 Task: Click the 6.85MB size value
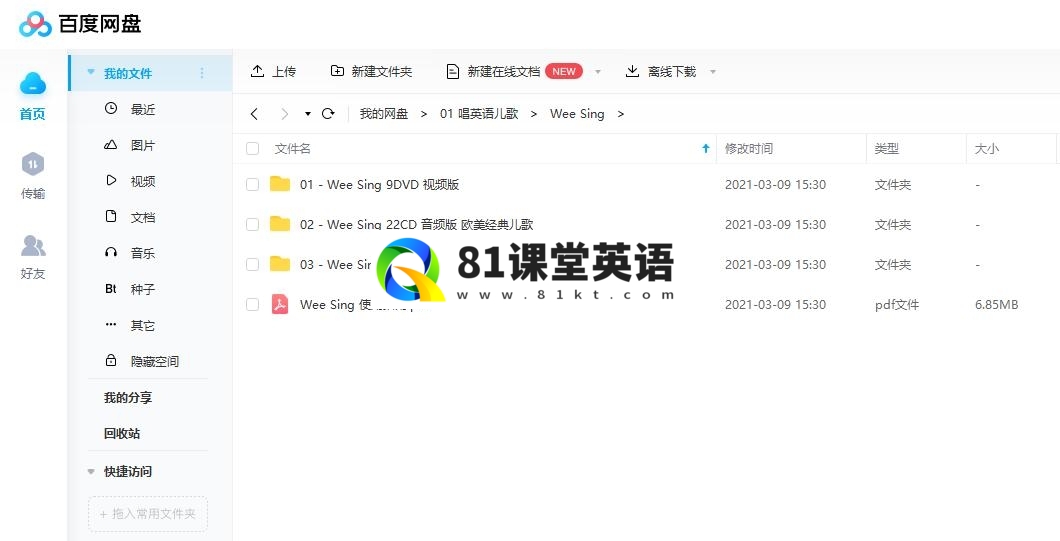tap(996, 305)
